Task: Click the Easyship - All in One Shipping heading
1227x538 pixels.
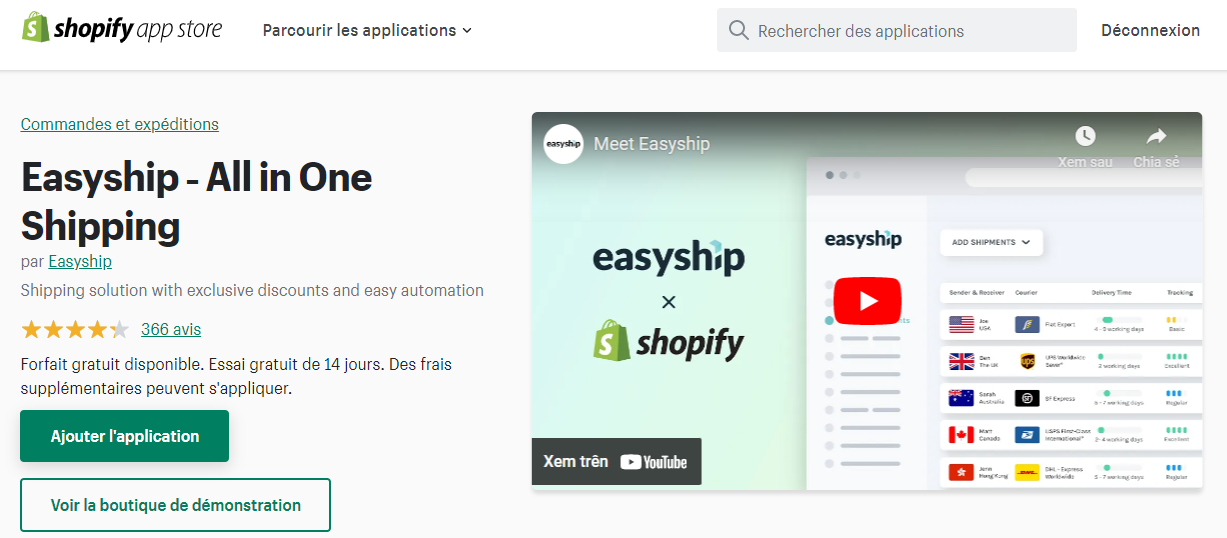Action: click(x=196, y=202)
